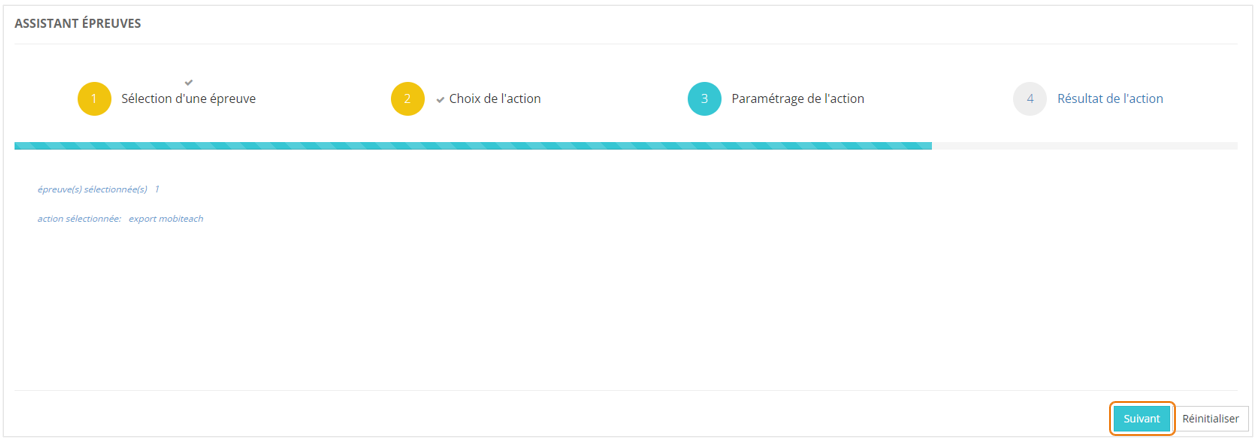Click the striped filled part of progress bar

[x=472, y=146]
